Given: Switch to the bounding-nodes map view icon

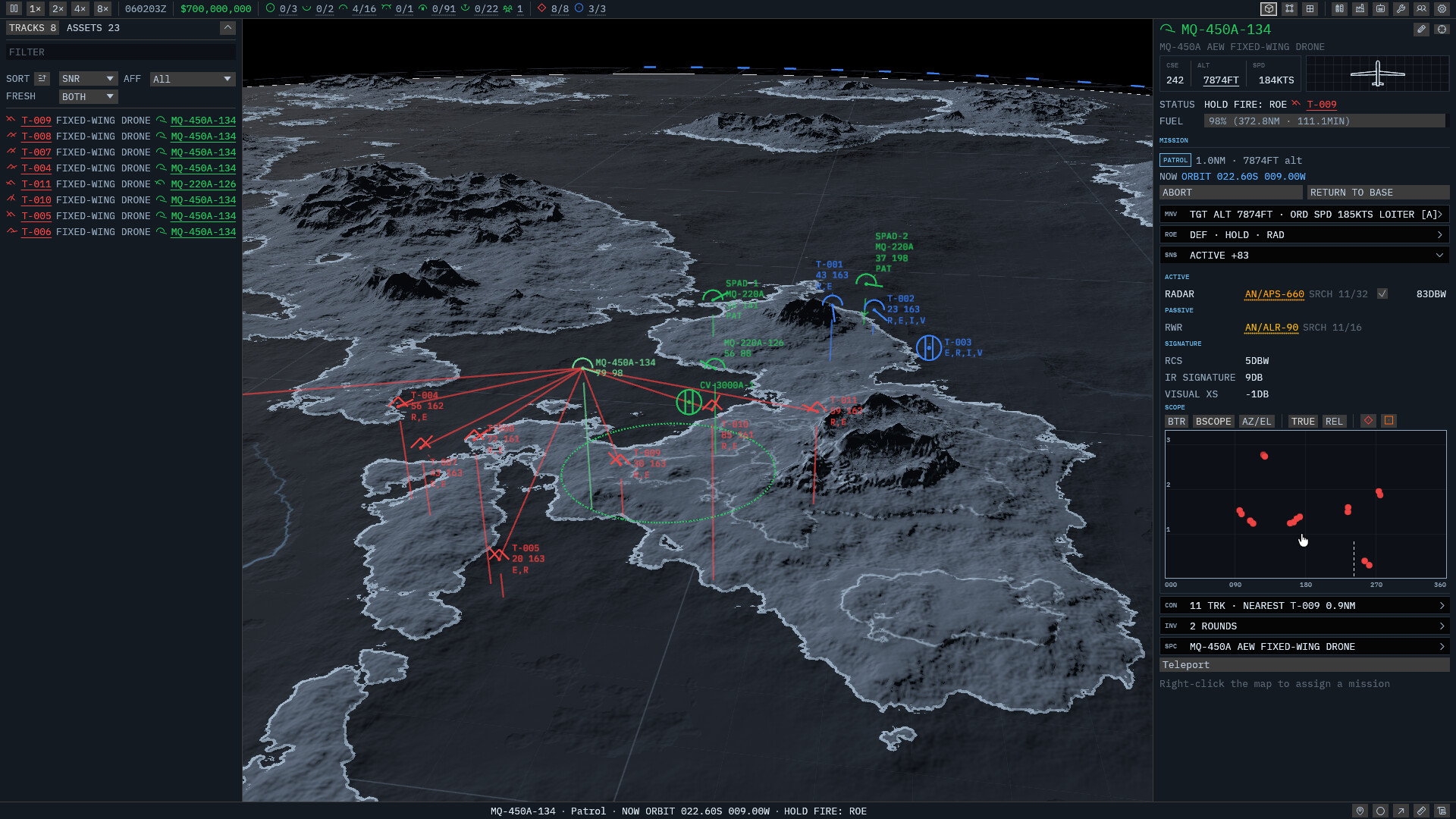Looking at the screenshot, I should [x=1289, y=9].
